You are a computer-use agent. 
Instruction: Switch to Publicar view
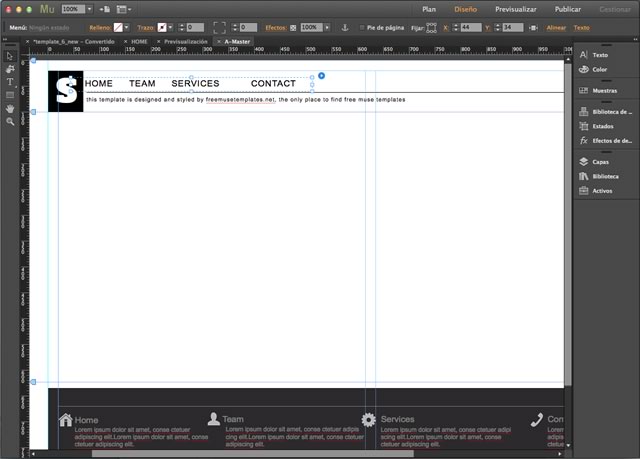coord(568,9)
